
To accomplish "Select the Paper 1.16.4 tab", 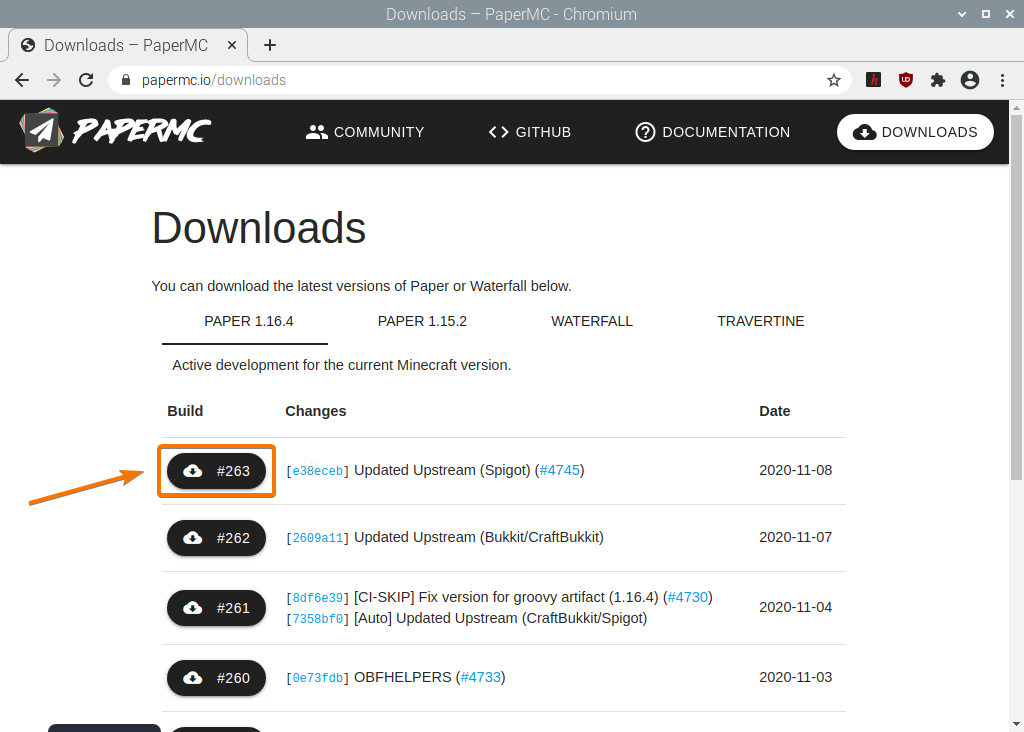I will (249, 321).
